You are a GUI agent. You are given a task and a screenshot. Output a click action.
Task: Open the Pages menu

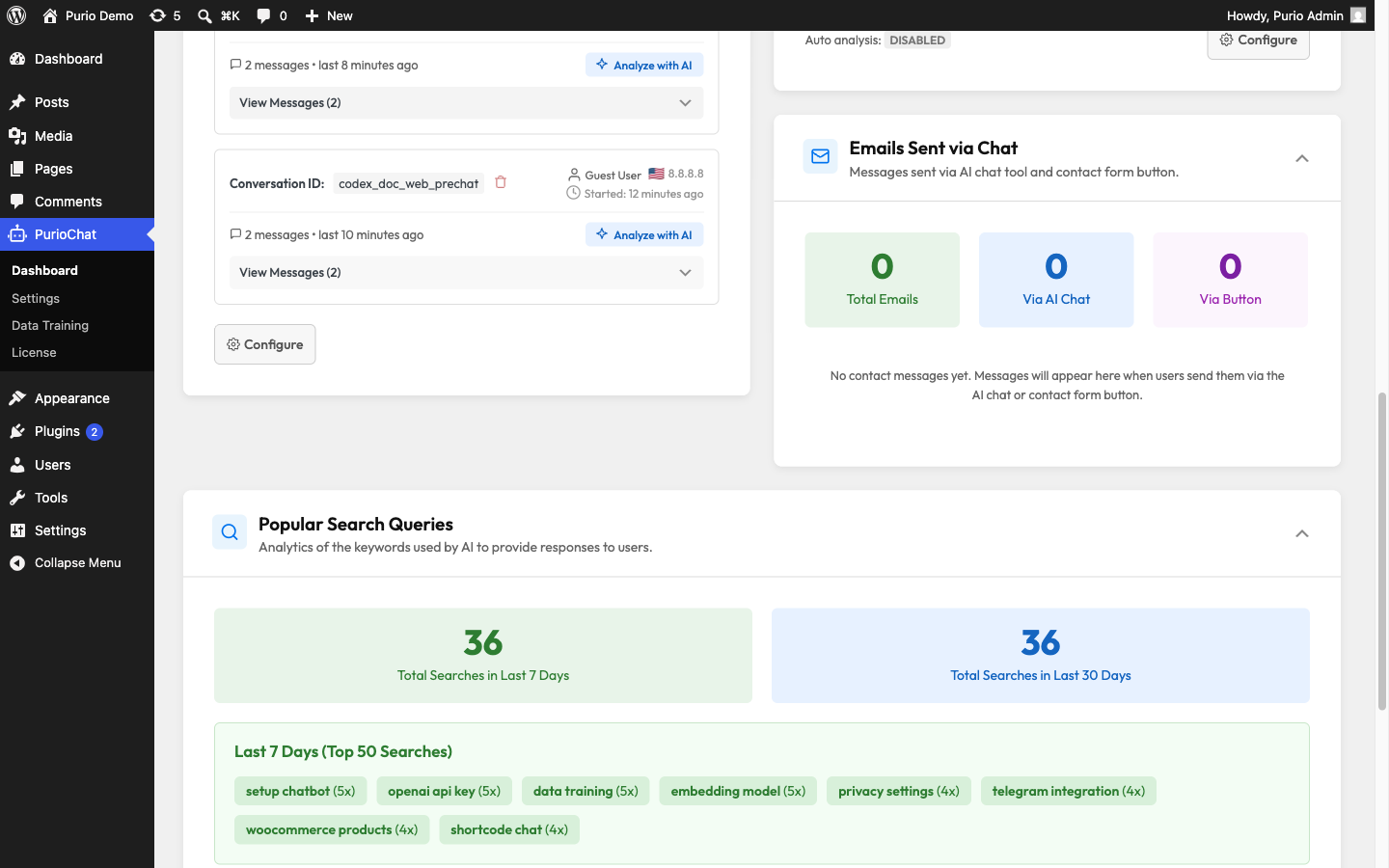click(x=77, y=169)
